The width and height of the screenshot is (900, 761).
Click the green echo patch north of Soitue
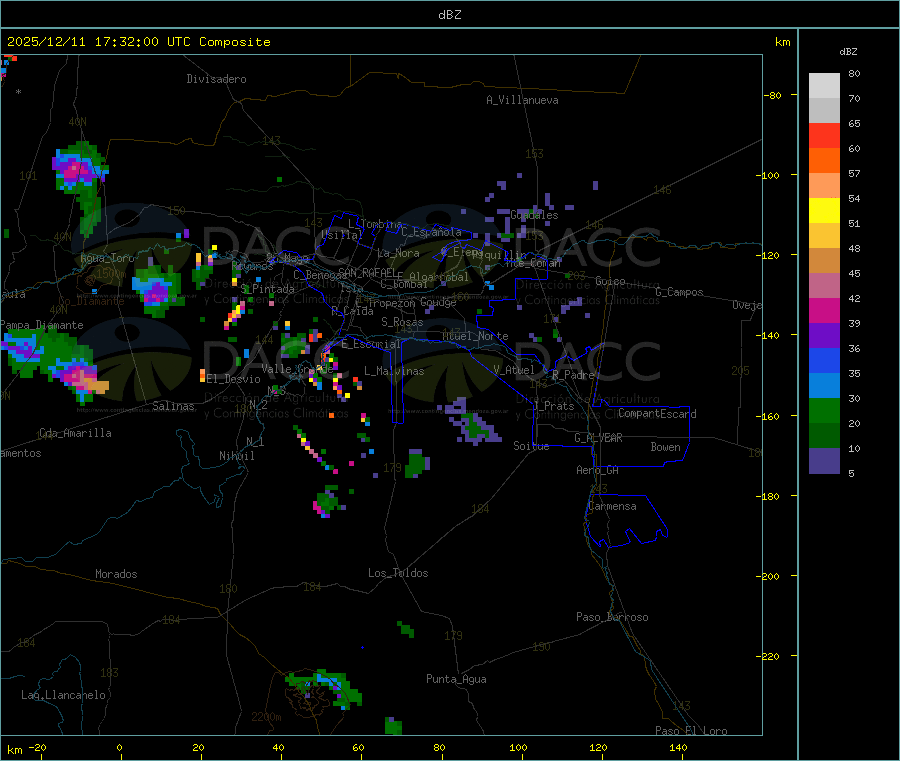472,422
